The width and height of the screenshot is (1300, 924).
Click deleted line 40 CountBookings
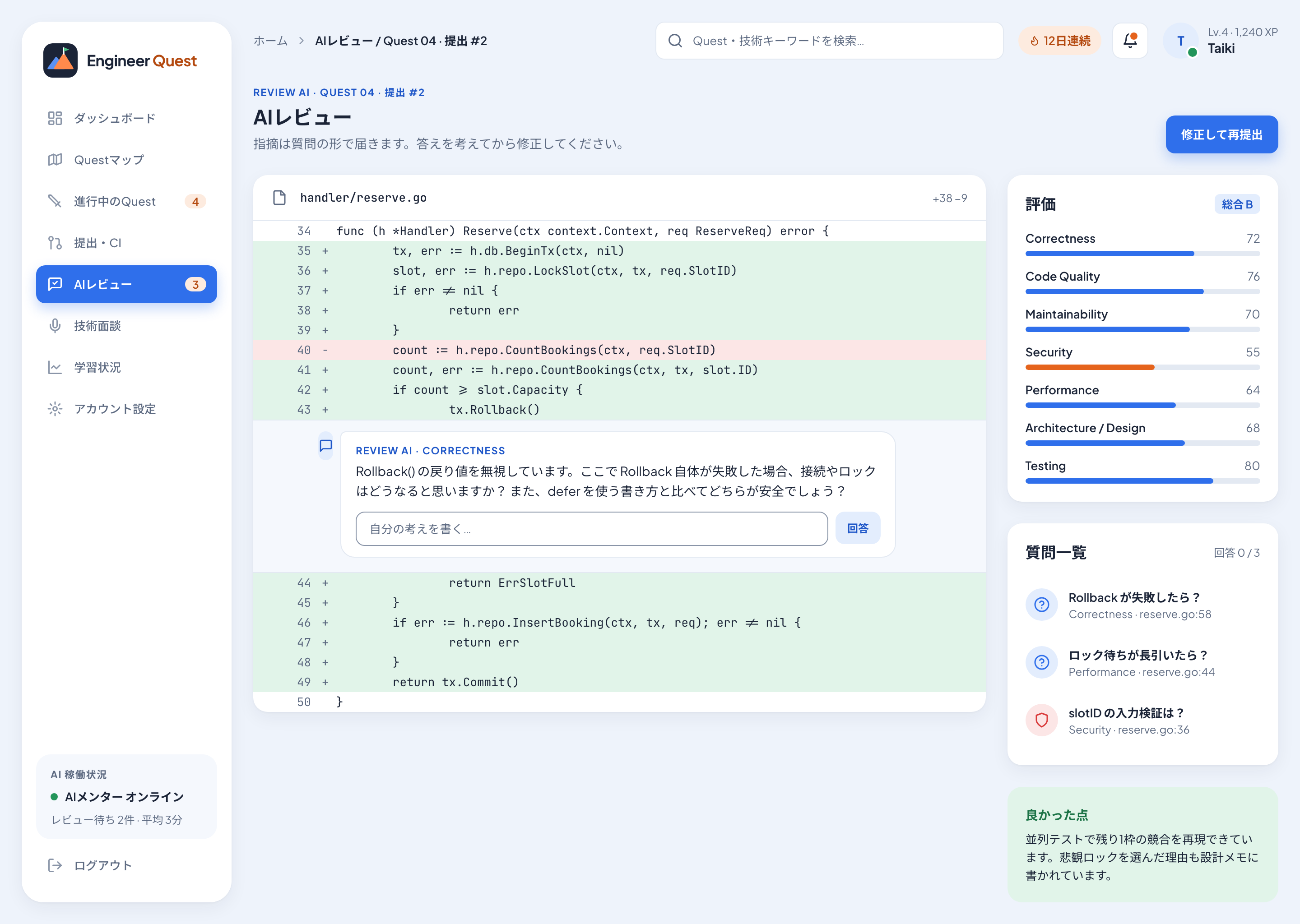[x=619, y=350]
